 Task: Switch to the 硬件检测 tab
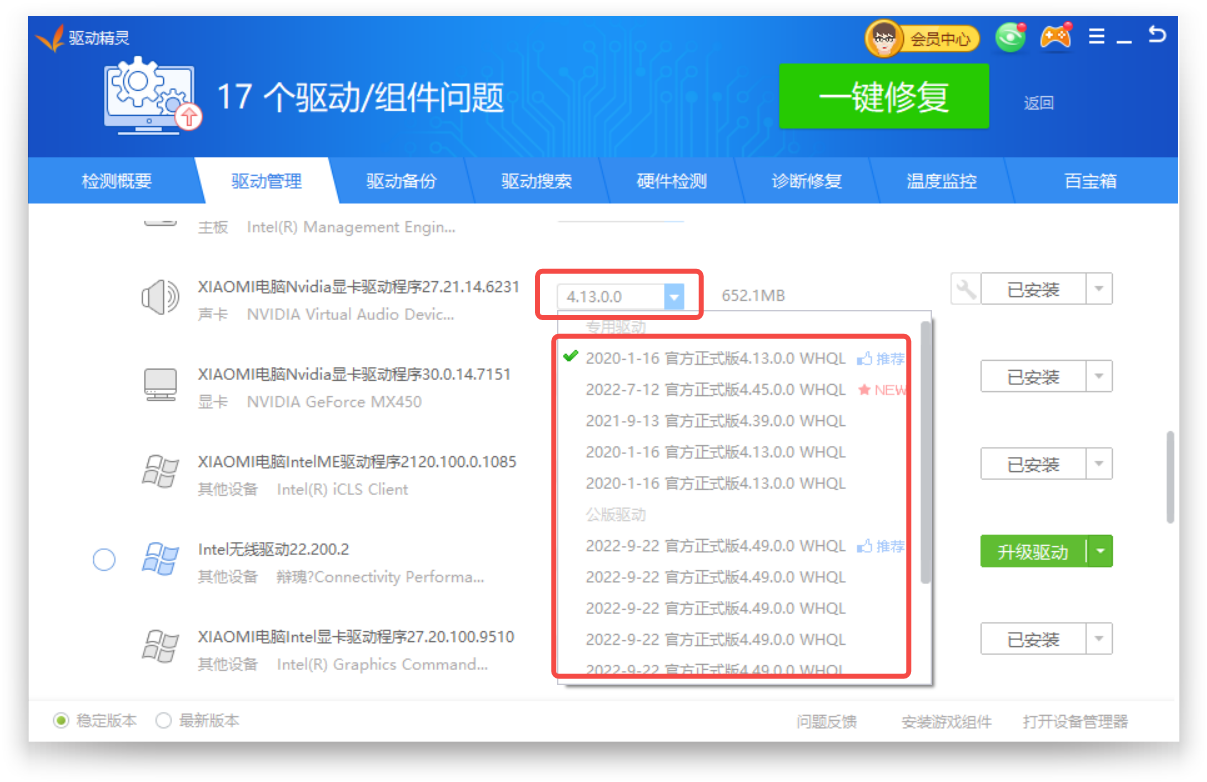pos(671,182)
